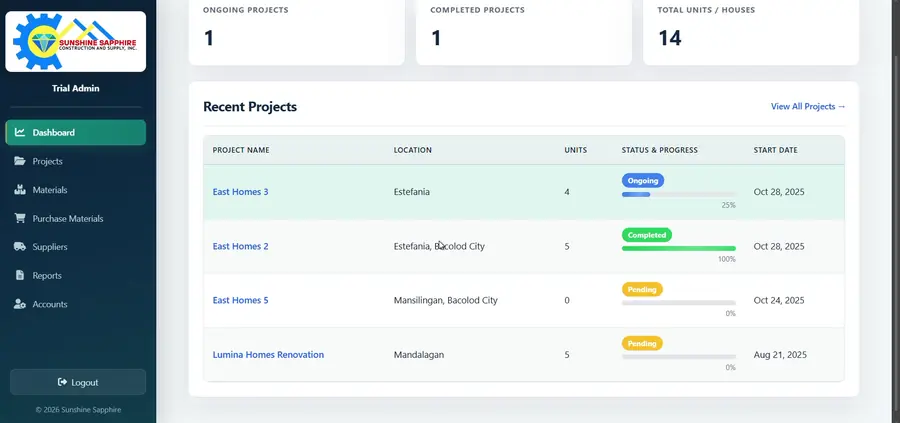Image resolution: width=900 pixels, height=423 pixels.
Task: Click location 'Mansilingan, Bacolod City'
Action: coord(445,300)
